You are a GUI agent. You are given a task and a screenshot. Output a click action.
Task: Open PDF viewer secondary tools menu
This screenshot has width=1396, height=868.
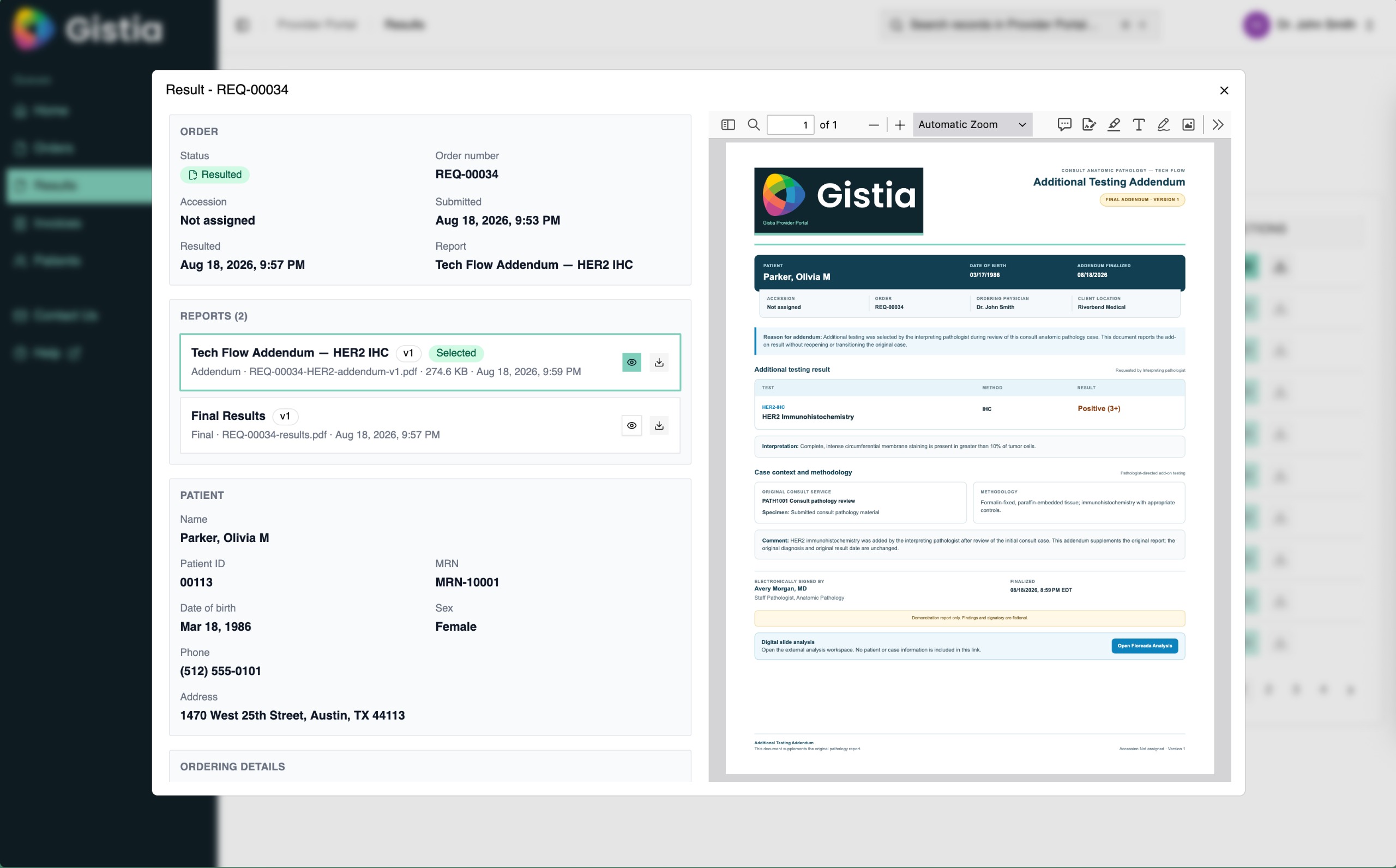1218,124
